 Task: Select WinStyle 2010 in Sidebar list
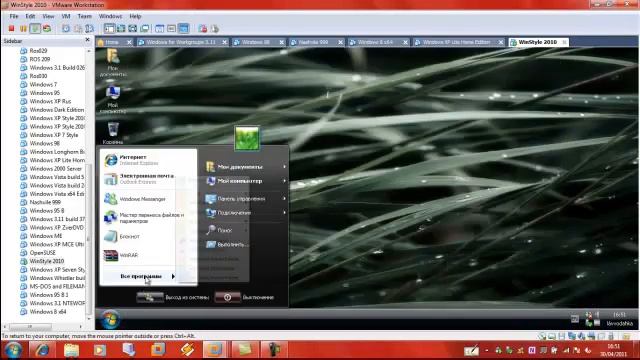pos(47,261)
